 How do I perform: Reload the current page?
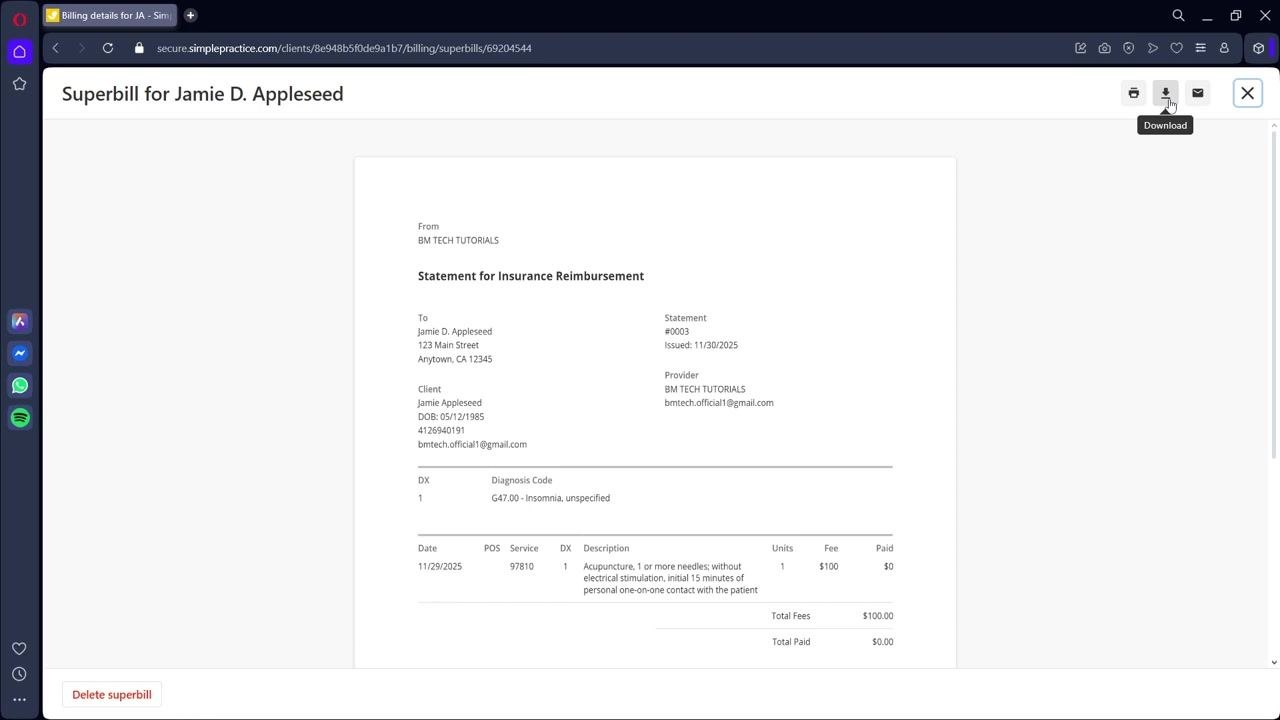(x=108, y=48)
